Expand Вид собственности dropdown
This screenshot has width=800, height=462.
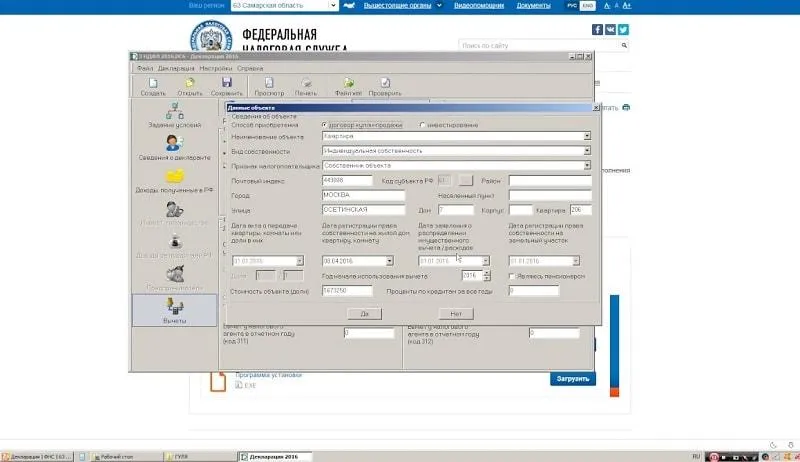[587, 151]
